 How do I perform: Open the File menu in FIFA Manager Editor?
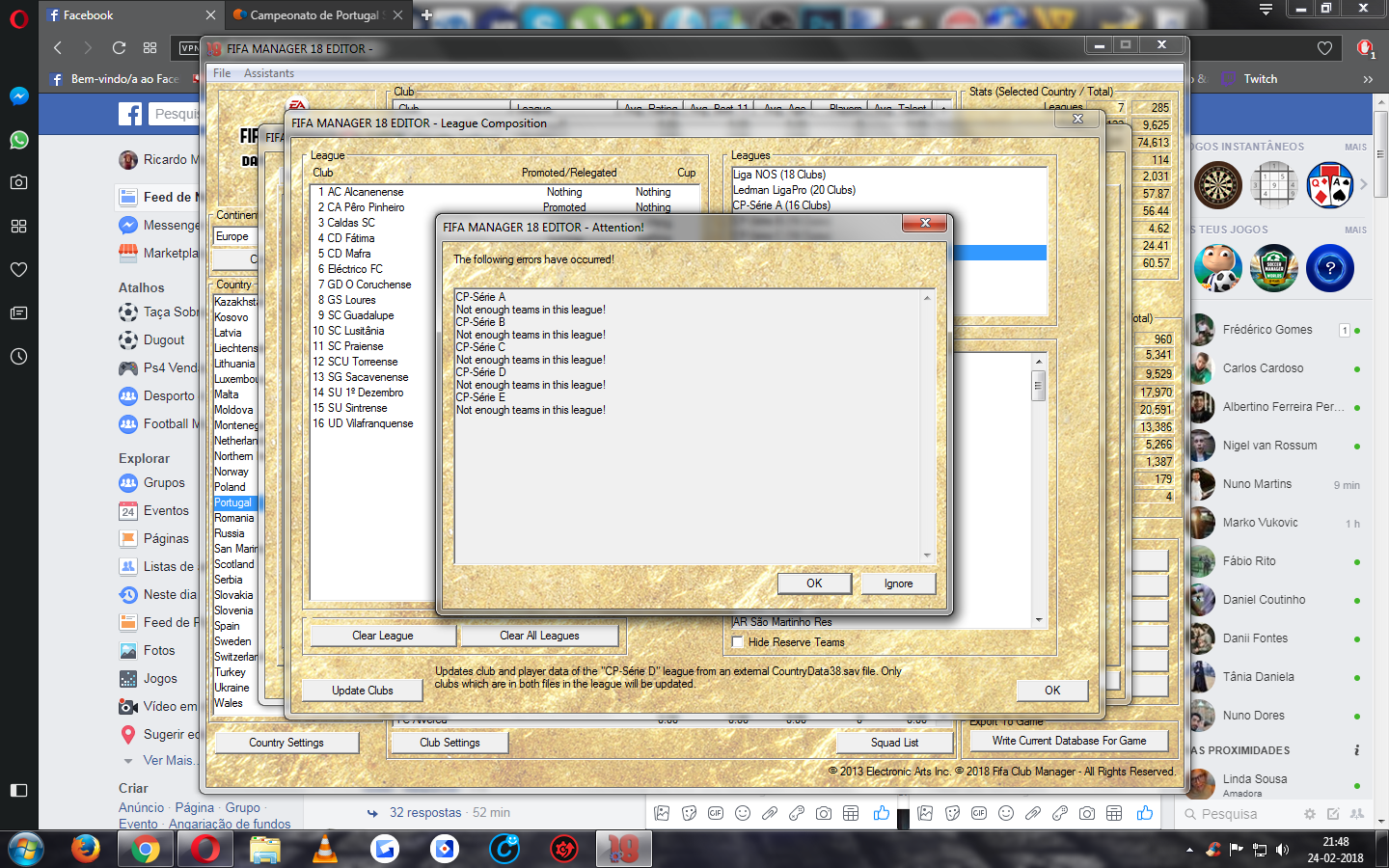point(222,73)
